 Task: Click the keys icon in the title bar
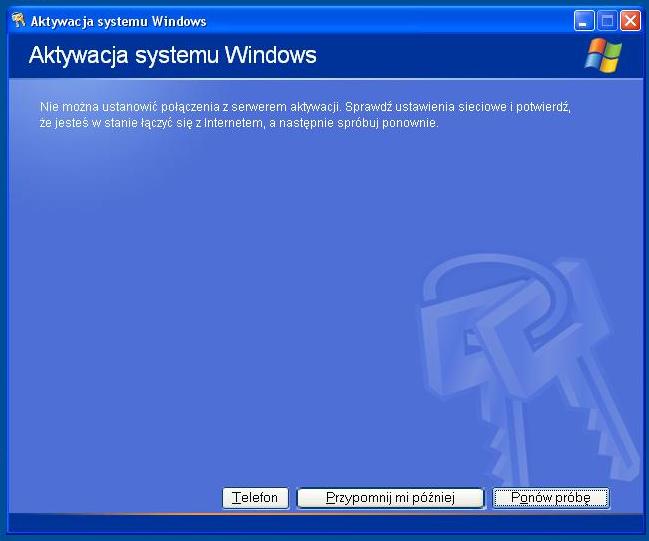point(17,20)
